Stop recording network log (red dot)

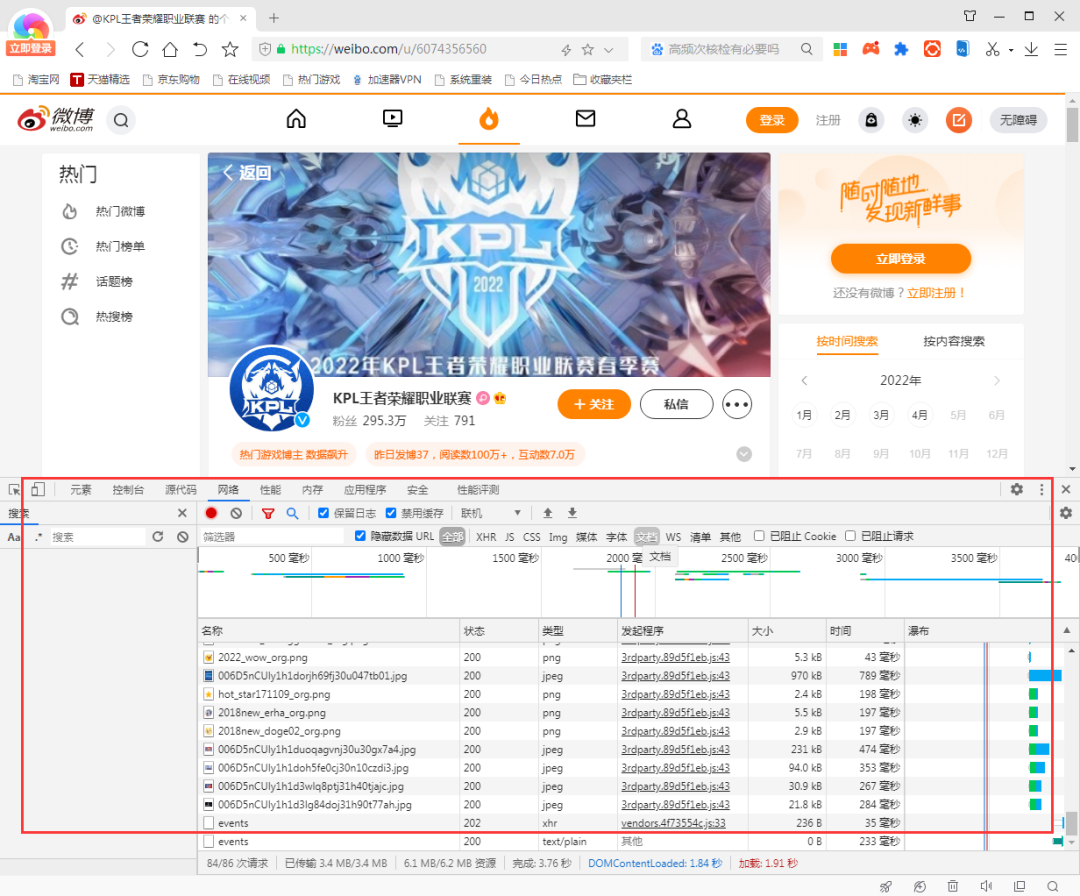[211, 513]
